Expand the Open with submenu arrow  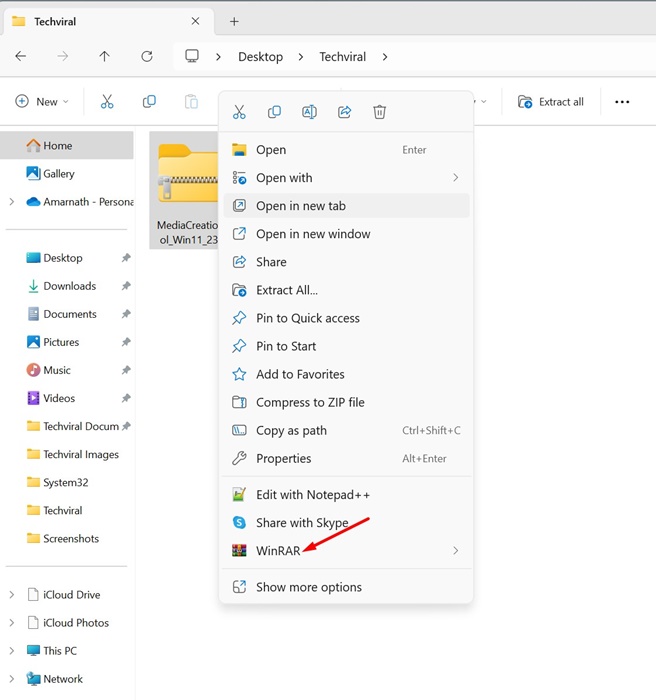455,178
